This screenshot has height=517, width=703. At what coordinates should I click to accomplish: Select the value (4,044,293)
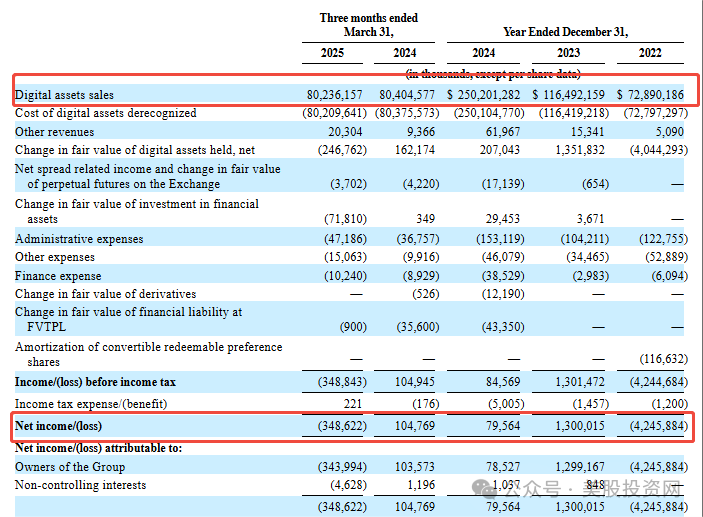(x=659, y=150)
